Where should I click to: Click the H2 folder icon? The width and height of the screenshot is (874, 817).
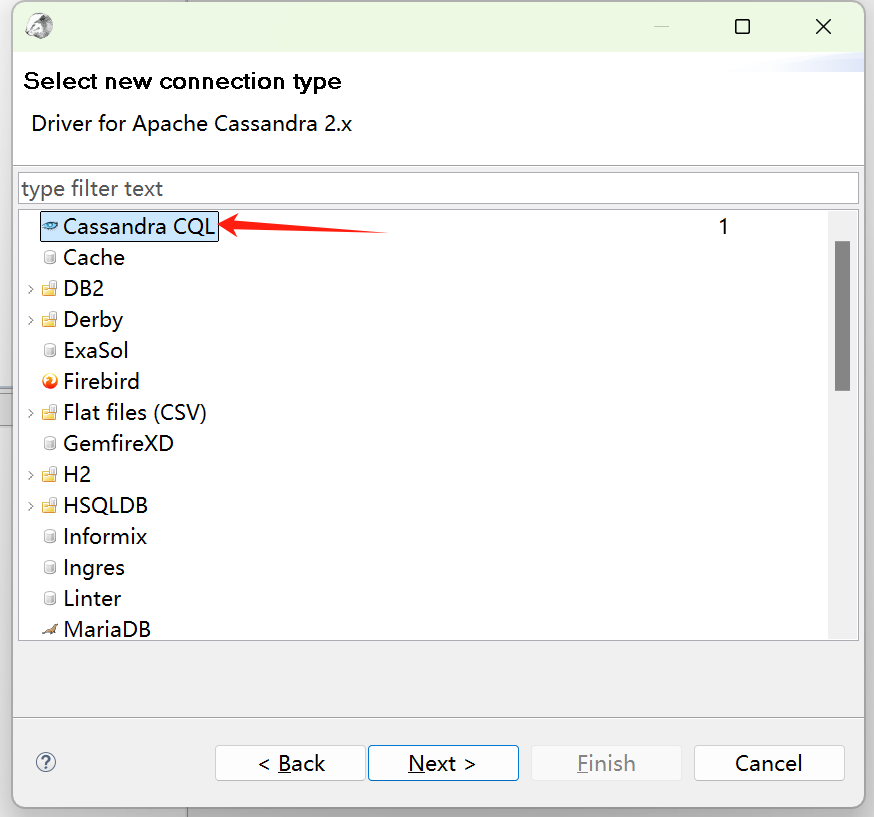pos(50,475)
